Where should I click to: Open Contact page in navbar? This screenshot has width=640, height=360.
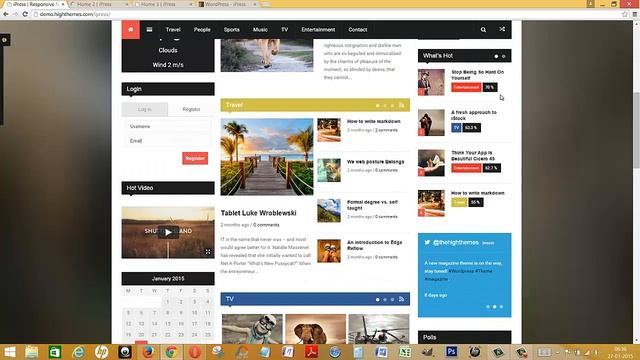coord(358,29)
